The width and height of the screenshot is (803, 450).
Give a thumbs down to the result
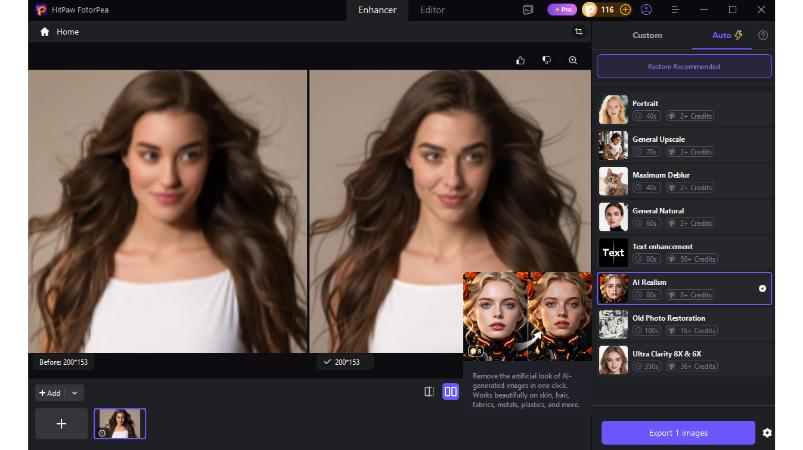pyautogui.click(x=546, y=60)
